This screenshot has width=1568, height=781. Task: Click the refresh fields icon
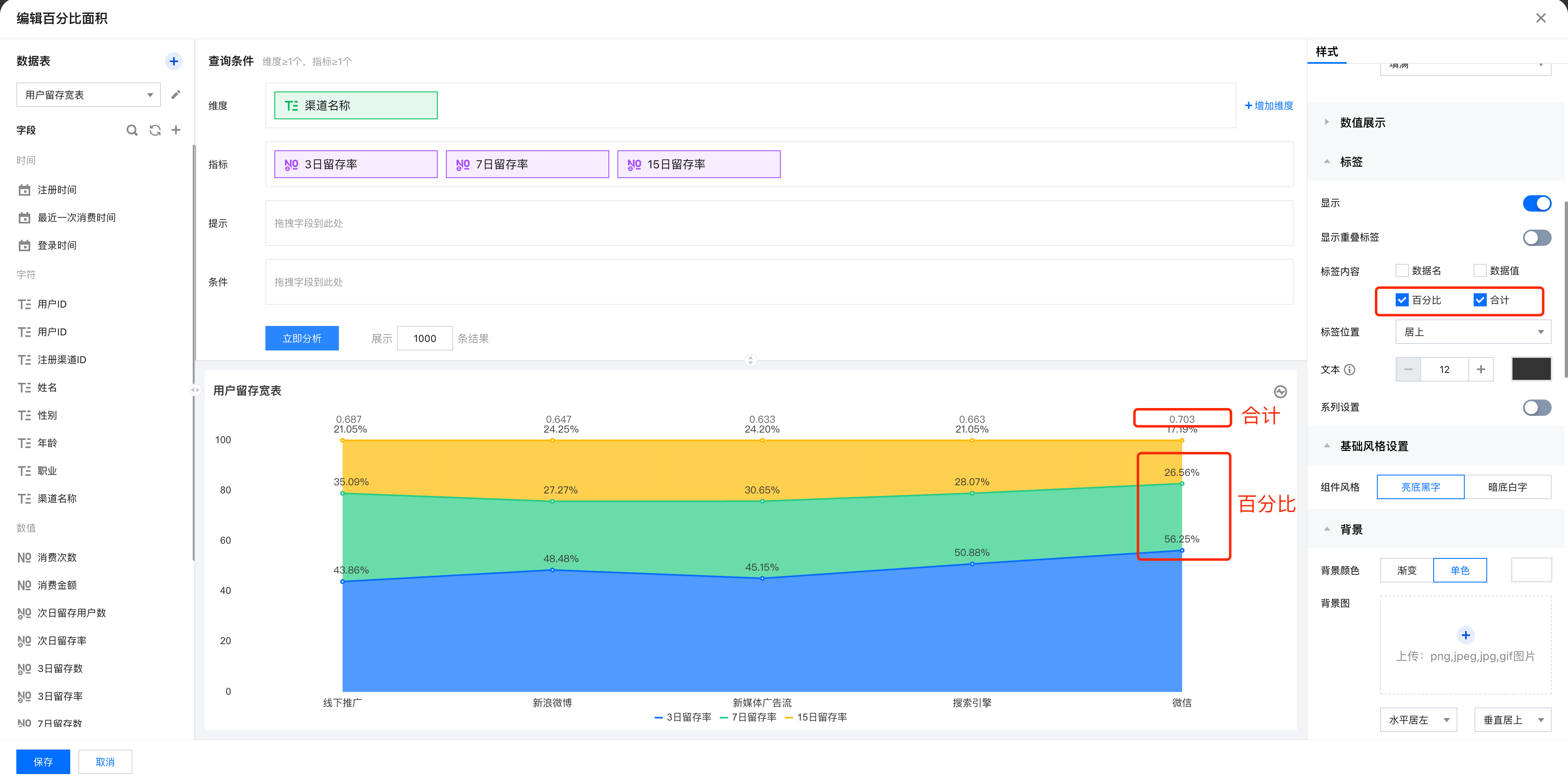coord(155,129)
